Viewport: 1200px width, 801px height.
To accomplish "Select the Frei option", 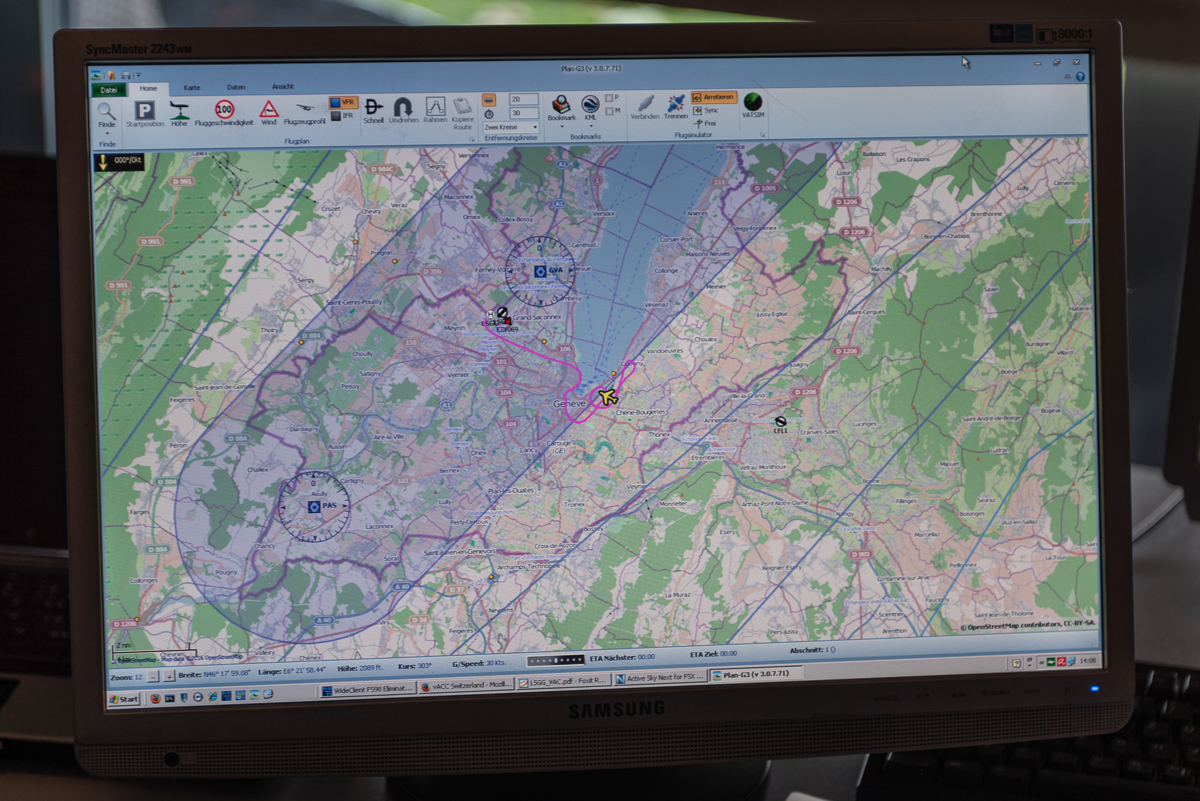I will point(704,123).
